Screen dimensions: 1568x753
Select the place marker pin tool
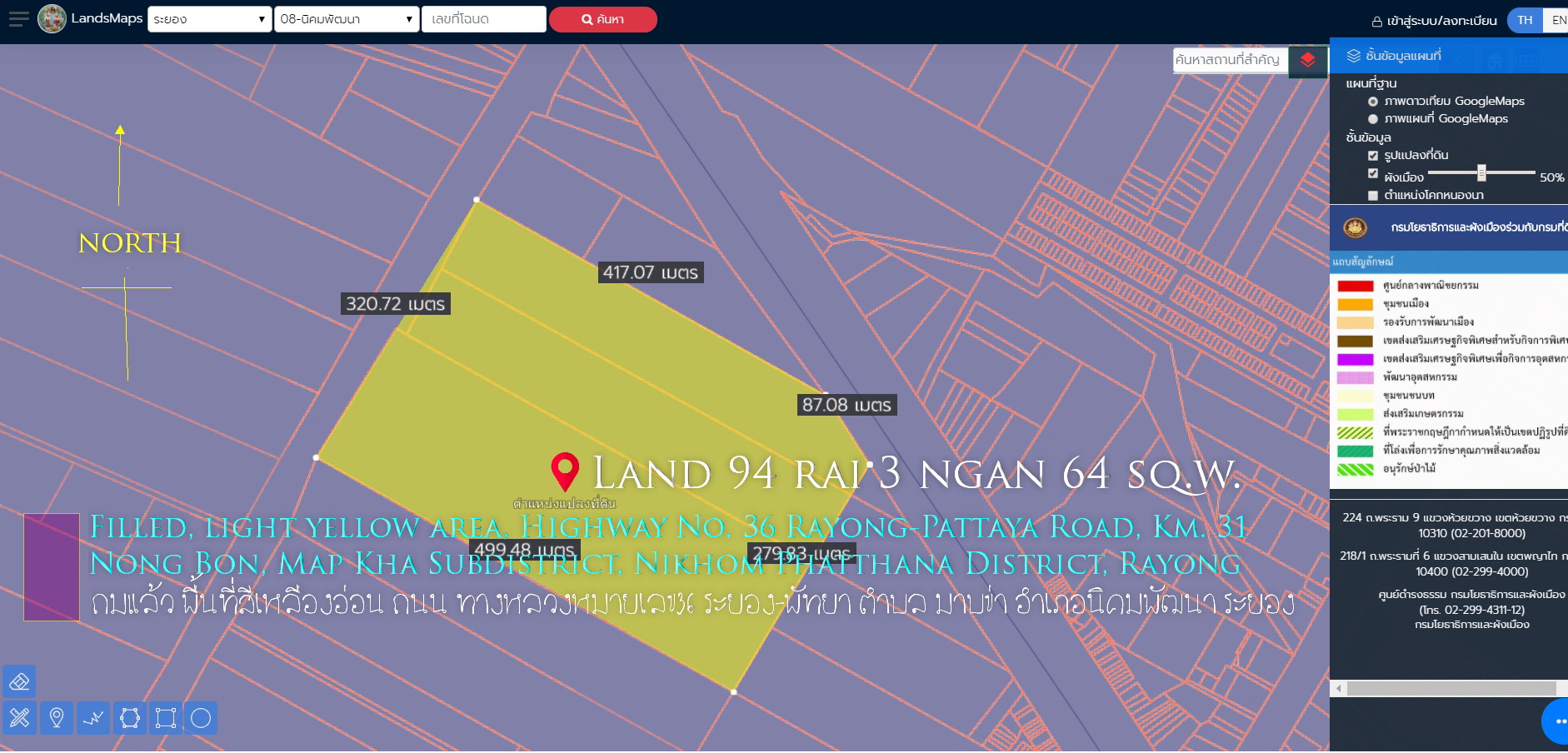tap(57, 718)
